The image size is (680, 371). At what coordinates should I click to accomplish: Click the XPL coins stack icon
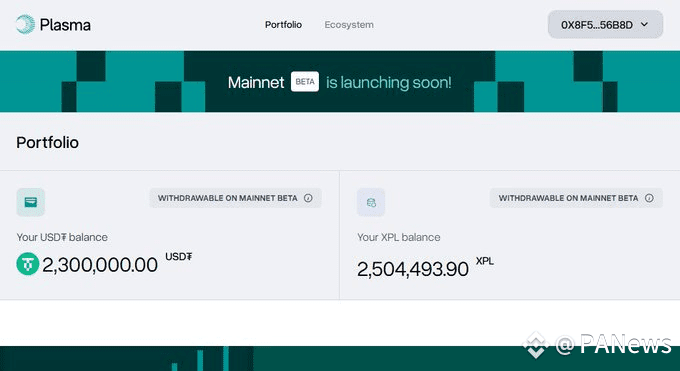pyautogui.click(x=371, y=202)
